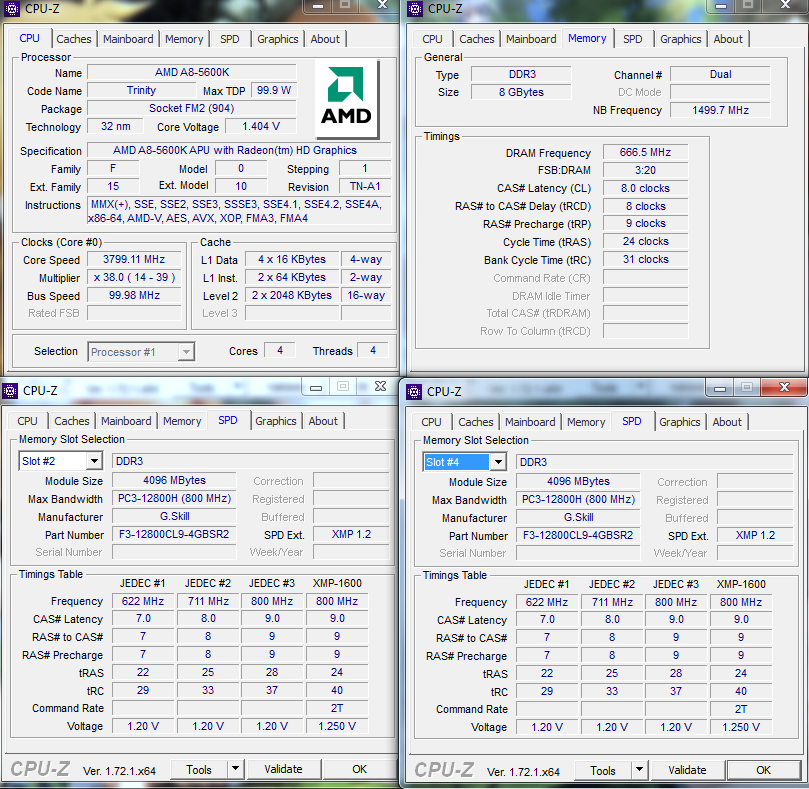Click the Bus Speed value 99.98 MHz
This screenshot has width=809, height=789.
pos(134,295)
